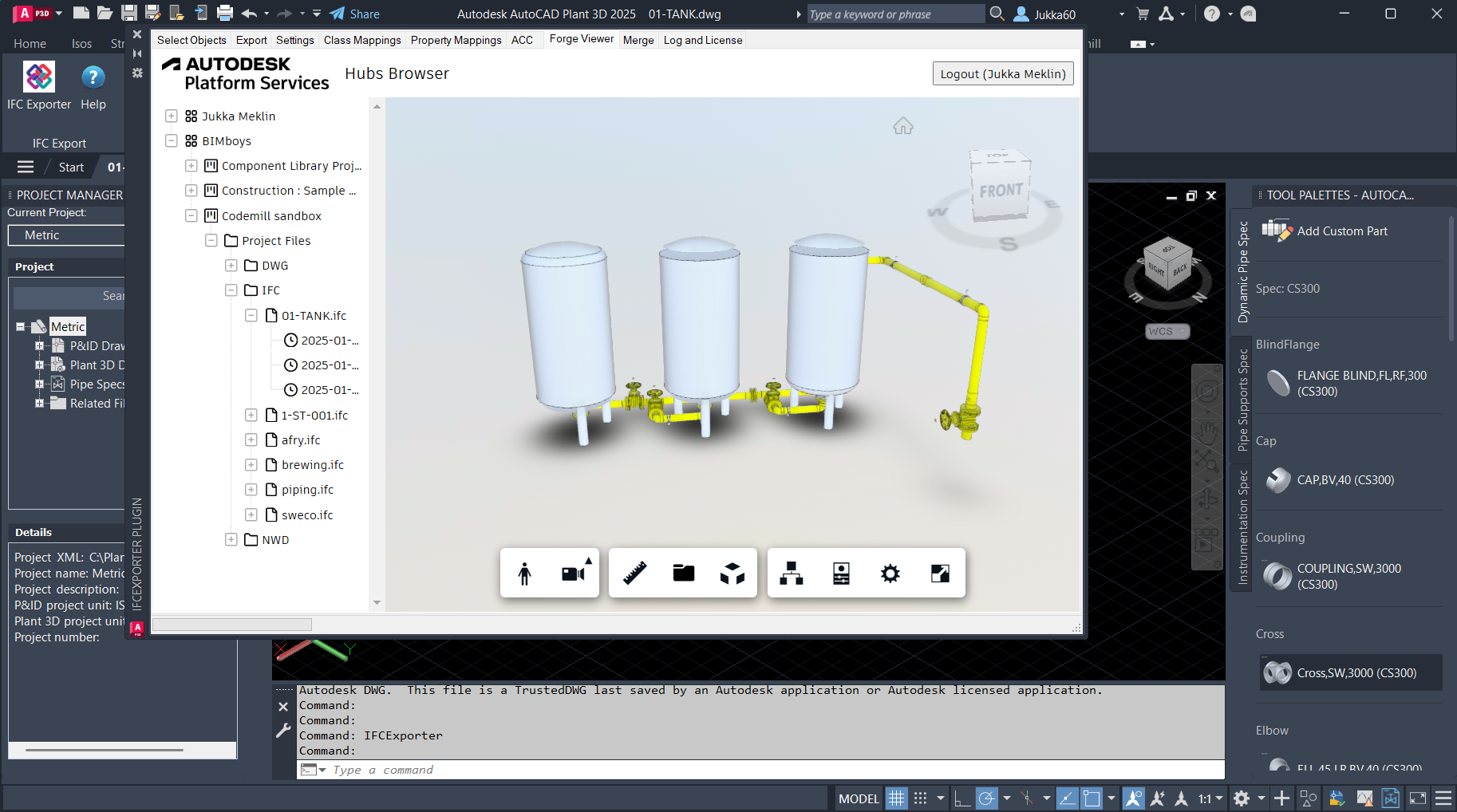1457x812 pixels.
Task: Toggle annotation auto-scale in status bar
Action: tap(1158, 798)
